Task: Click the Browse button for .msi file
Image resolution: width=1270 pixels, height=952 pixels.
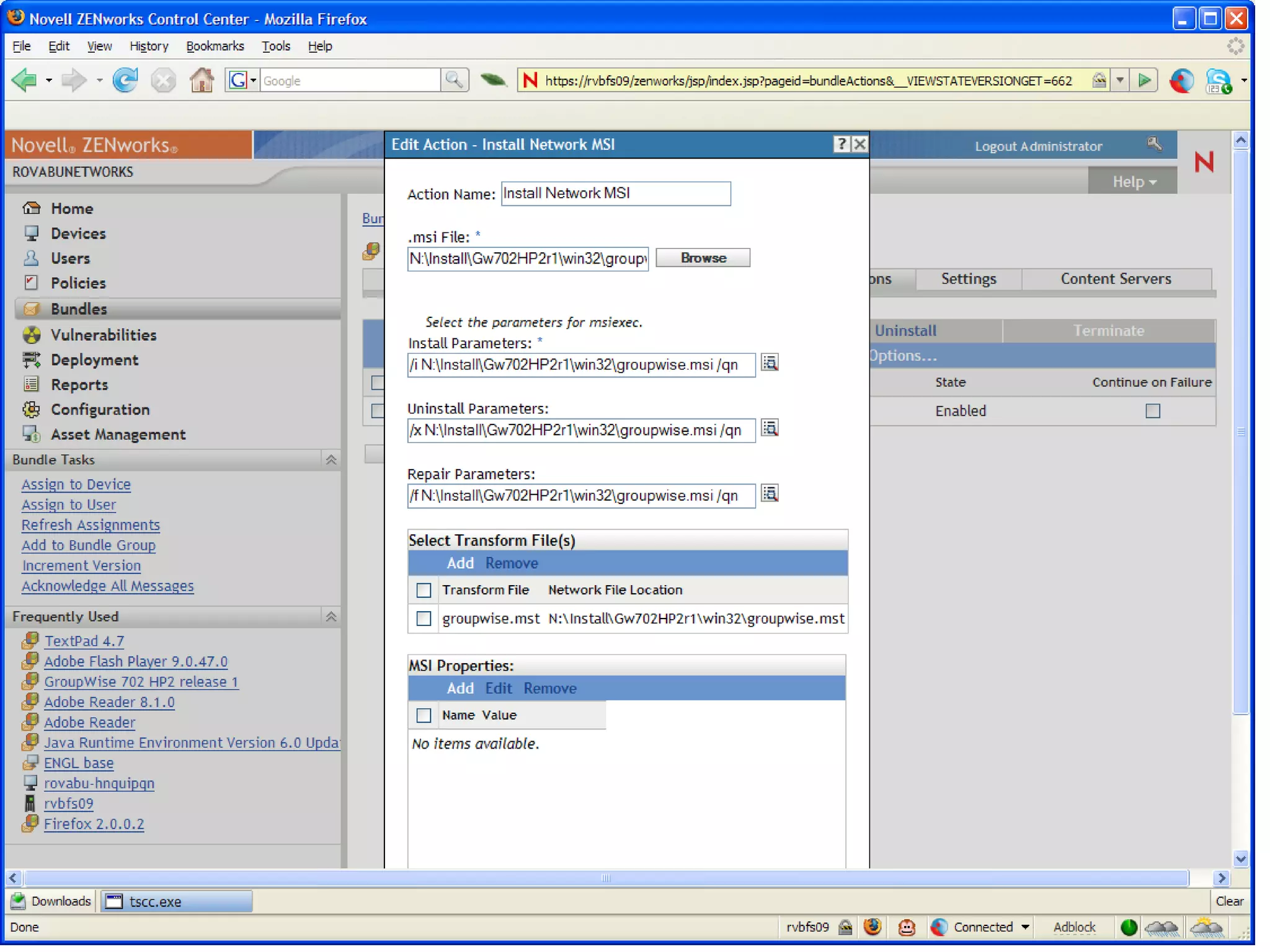Action: click(703, 258)
